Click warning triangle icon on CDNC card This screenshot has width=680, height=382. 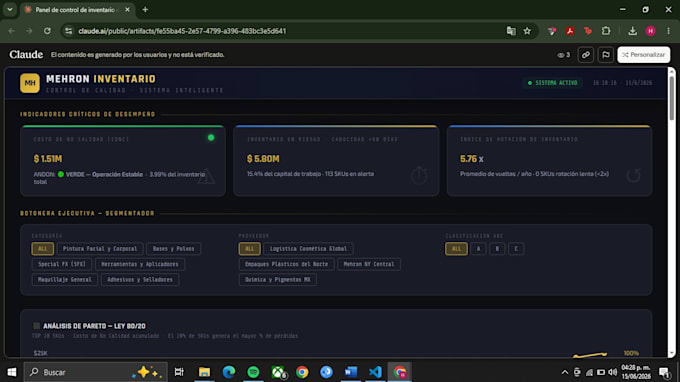coord(206,176)
